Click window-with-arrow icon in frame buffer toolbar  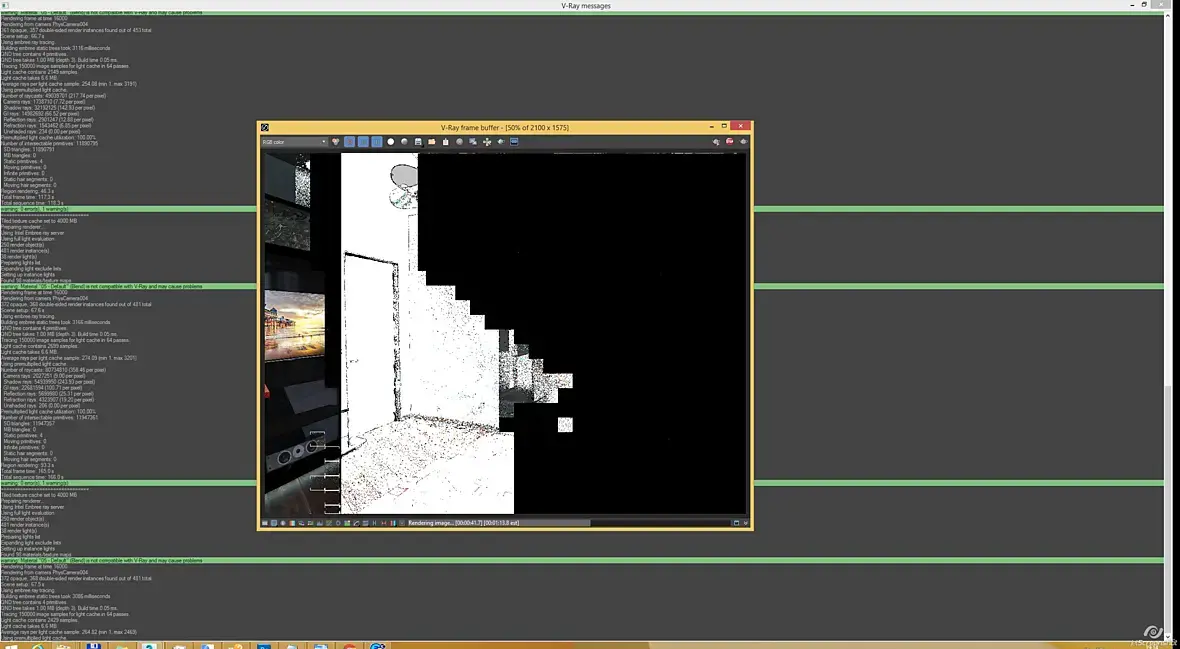point(473,142)
